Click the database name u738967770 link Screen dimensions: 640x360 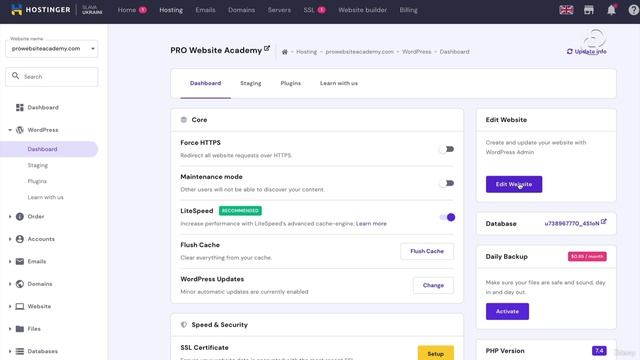(x=572, y=224)
